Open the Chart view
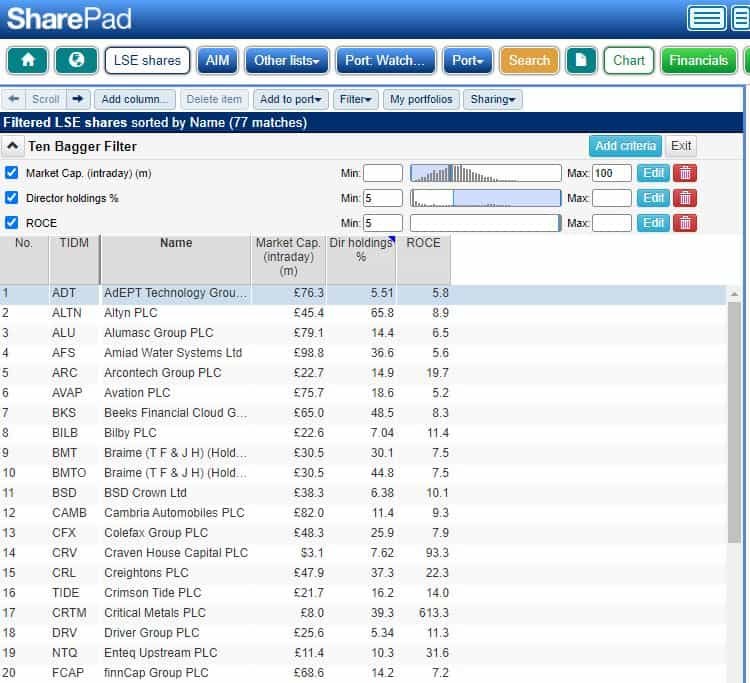Viewport: 750px width, 683px height. [x=629, y=61]
